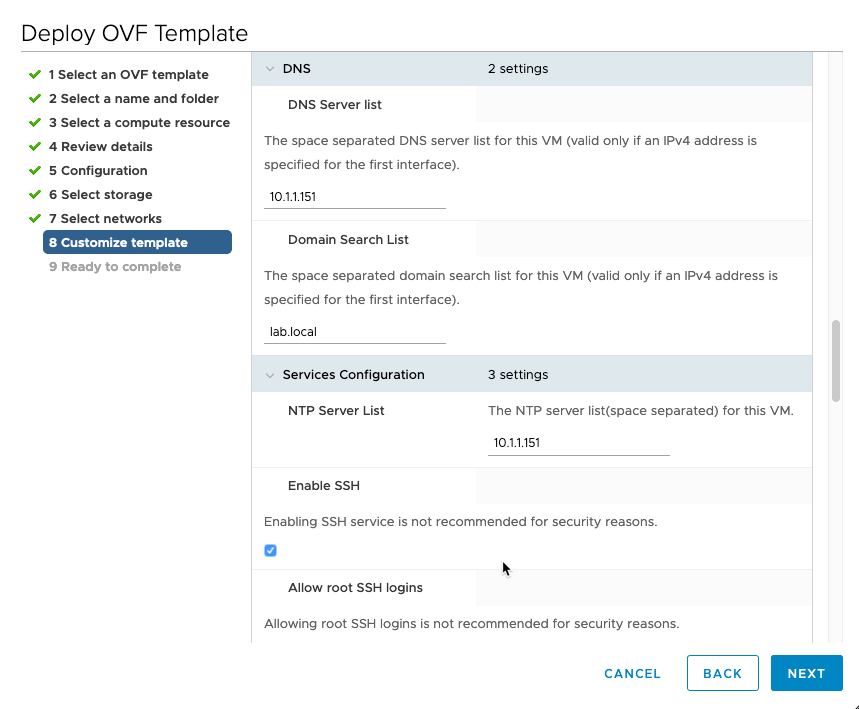Click the checkmark icon next to Select storage
Screen dimensions: 859x709
point(34,194)
